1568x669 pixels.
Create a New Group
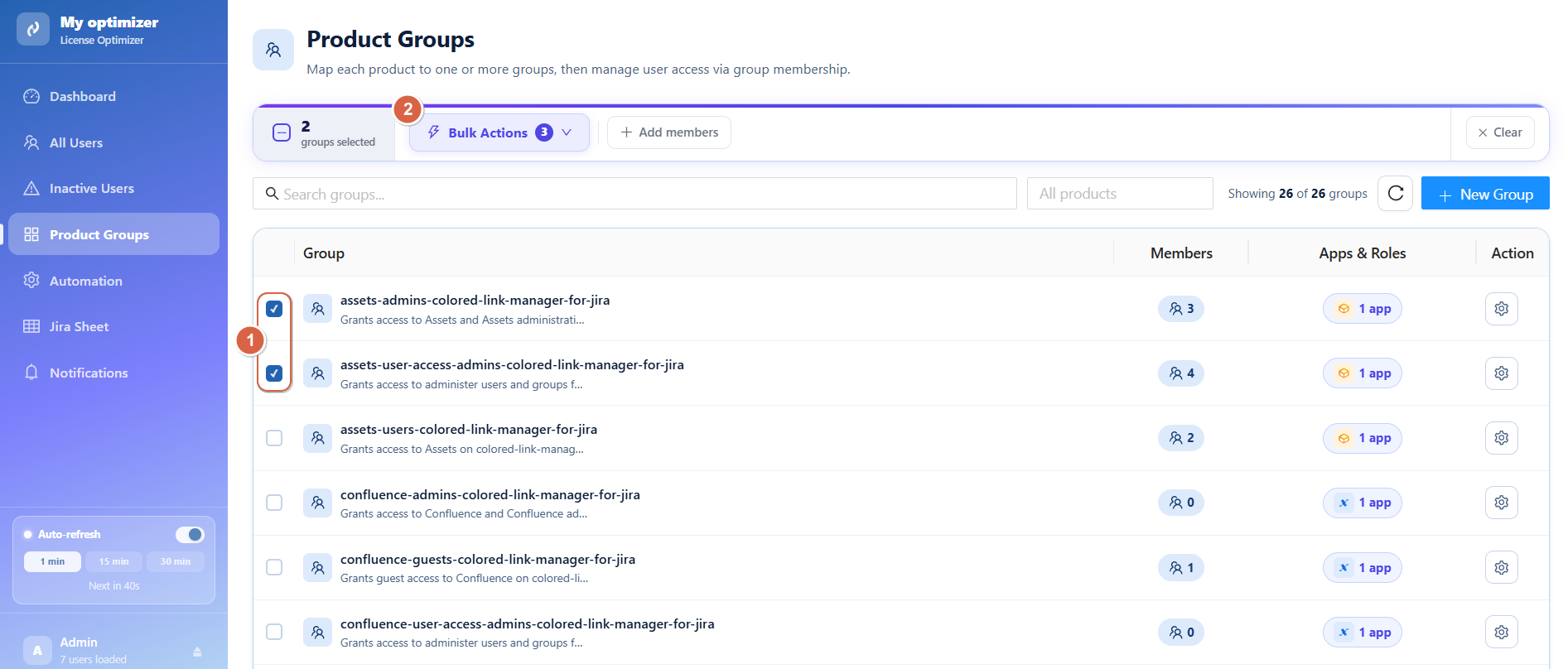1485,194
